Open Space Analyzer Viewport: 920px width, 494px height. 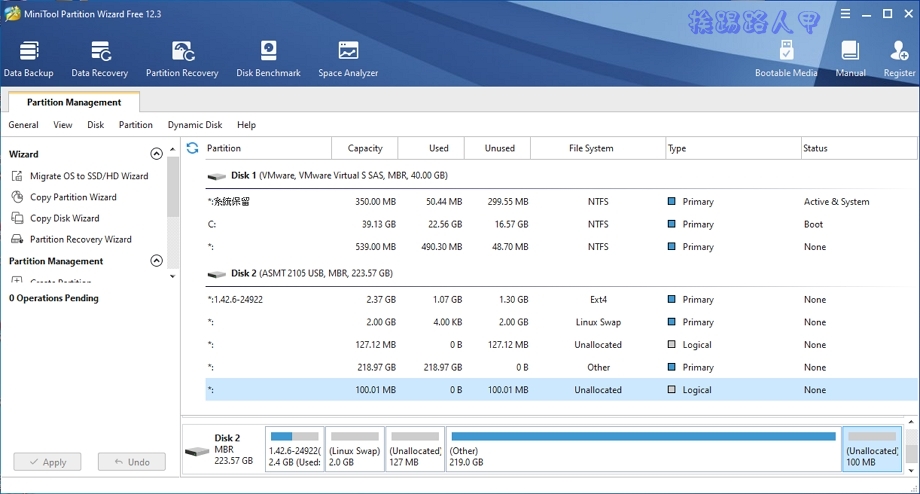[348, 59]
